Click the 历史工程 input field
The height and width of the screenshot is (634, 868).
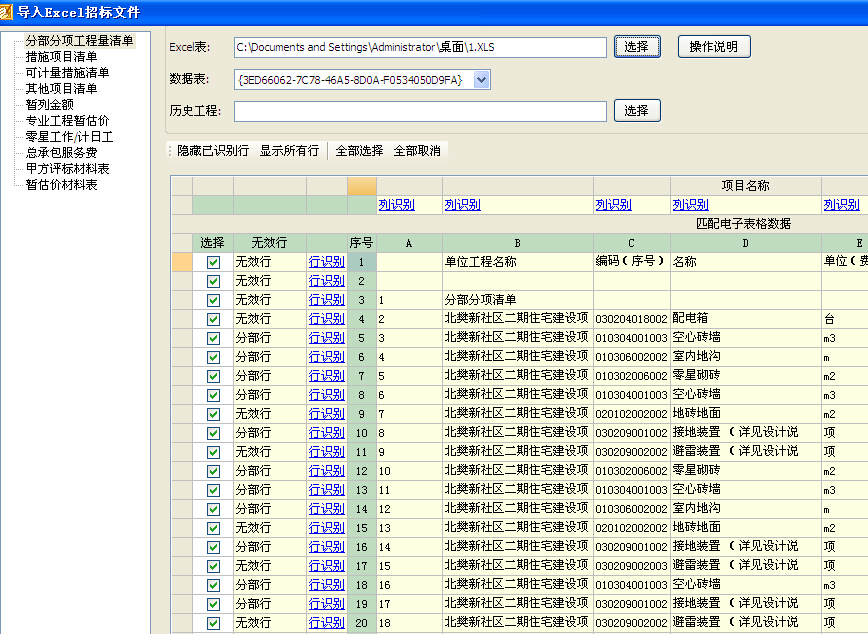[x=420, y=111]
